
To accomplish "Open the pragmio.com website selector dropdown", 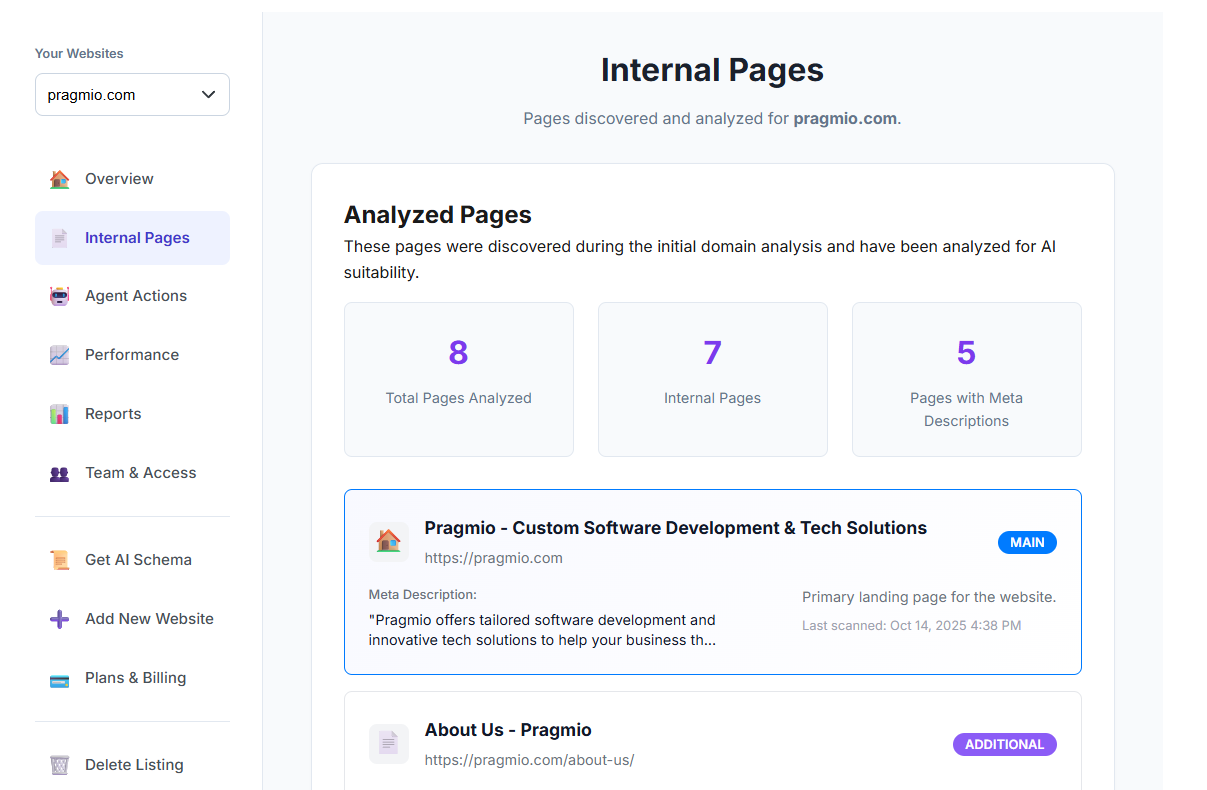I will point(132,95).
